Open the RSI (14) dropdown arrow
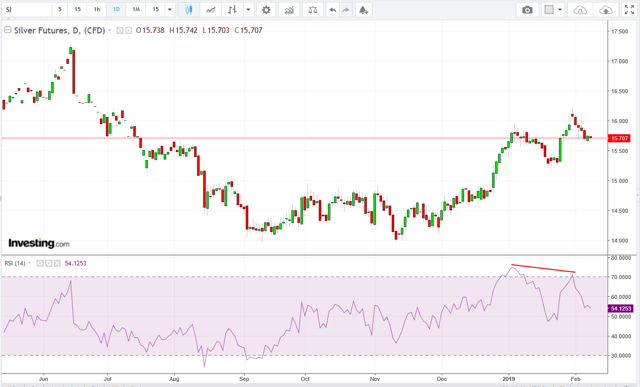Screen dimensions: 640x387 [x=29, y=263]
